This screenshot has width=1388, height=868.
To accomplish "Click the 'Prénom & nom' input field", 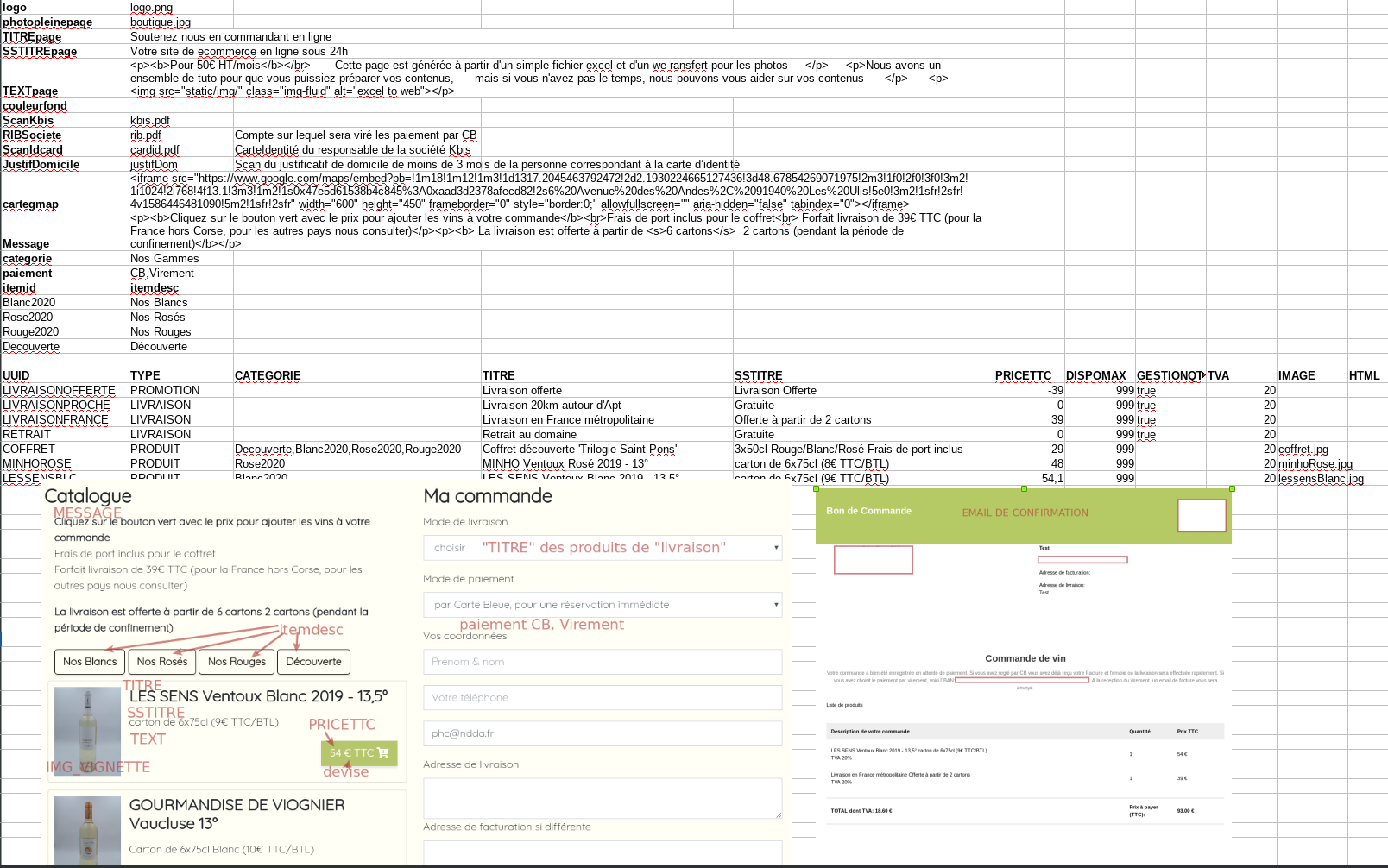I will click(x=602, y=662).
